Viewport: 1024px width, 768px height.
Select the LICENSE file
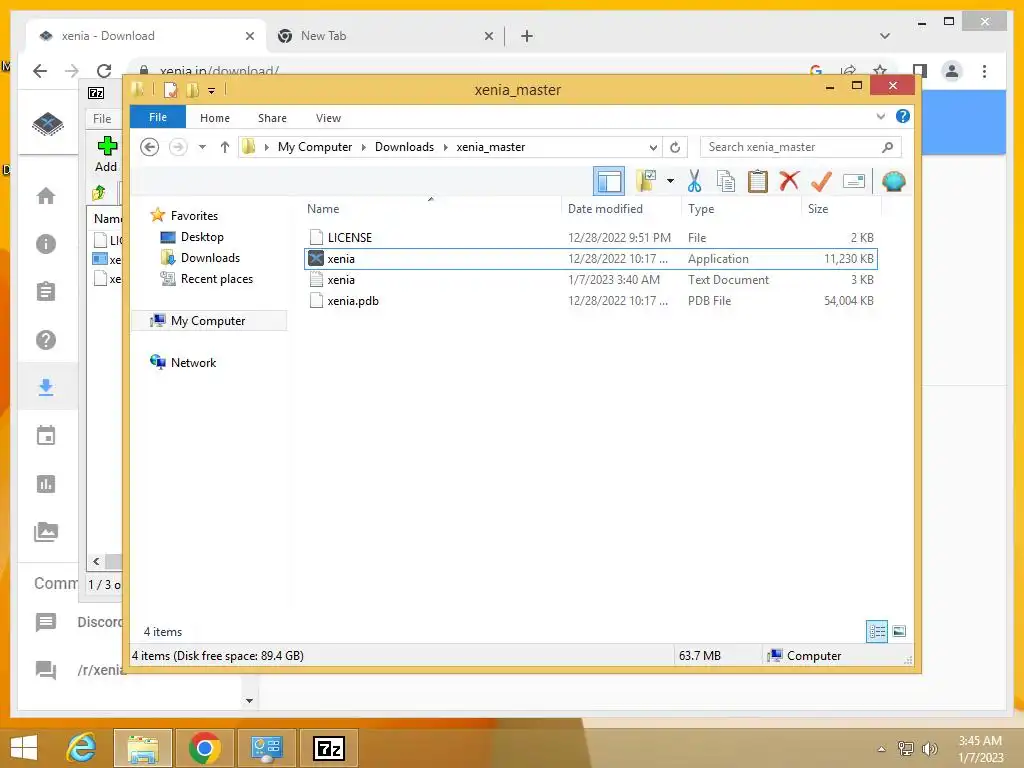[x=590, y=238]
